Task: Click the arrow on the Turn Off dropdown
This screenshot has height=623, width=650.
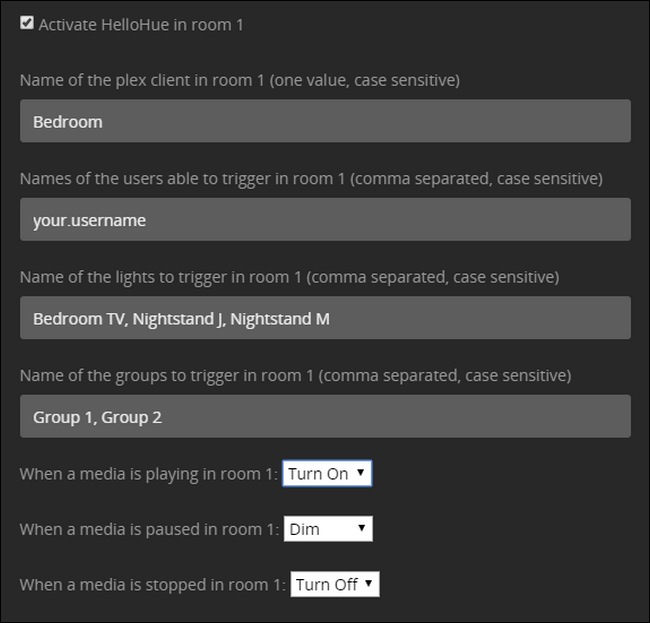Action: coord(368,583)
